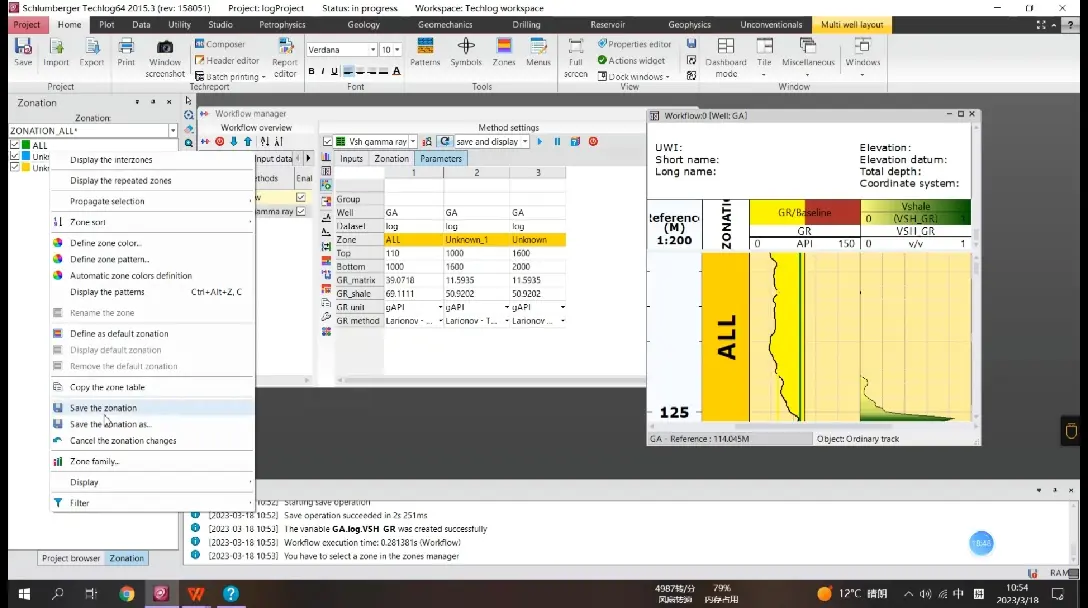Open the Patterns tool
Viewport: 1088px width, 608px height.
425,53
